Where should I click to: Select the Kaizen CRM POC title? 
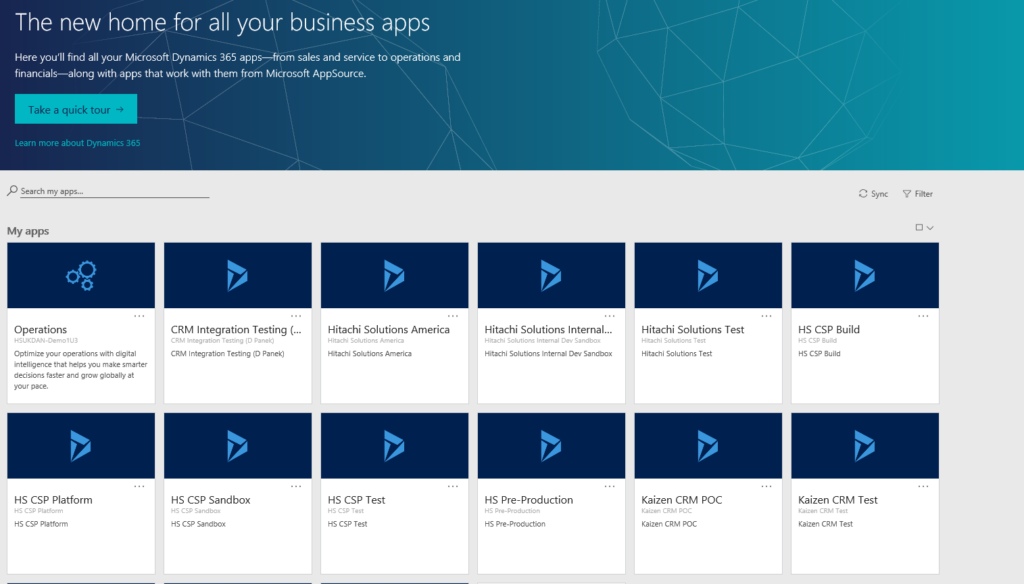tap(682, 500)
